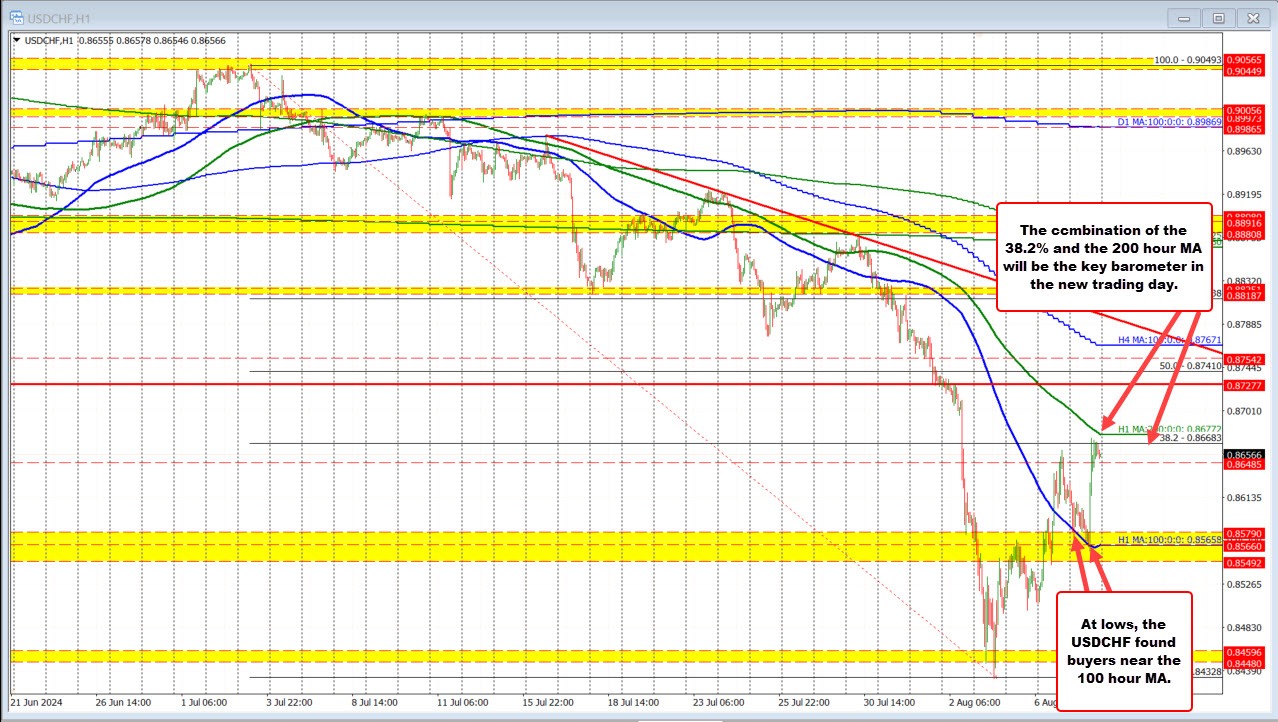Image resolution: width=1278 pixels, height=722 pixels.
Task: Click the 0.87010 price axis value
Action: [1246, 411]
